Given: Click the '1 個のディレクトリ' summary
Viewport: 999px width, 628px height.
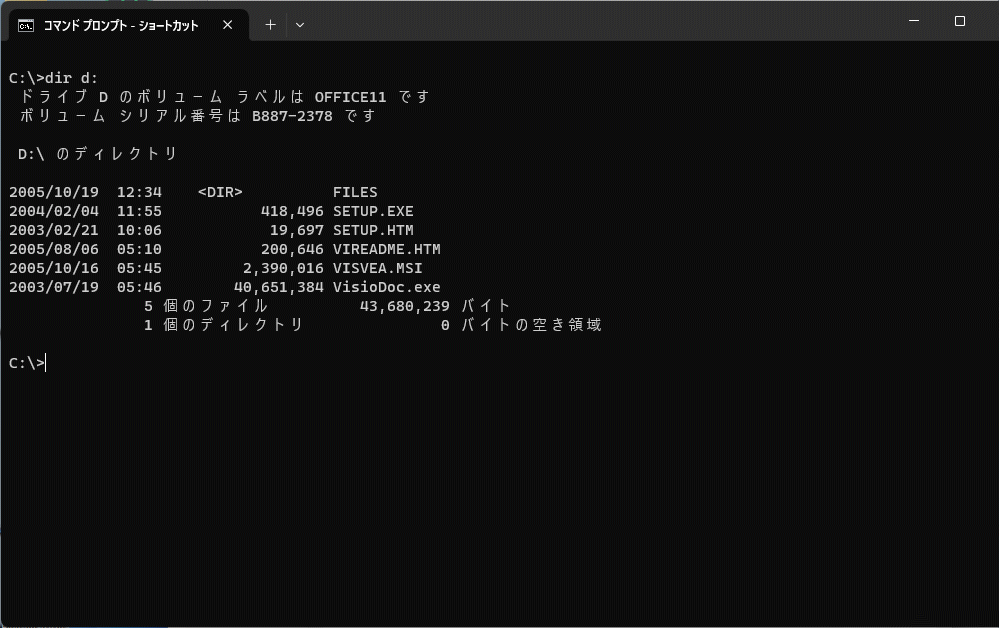Looking at the screenshot, I should coord(224,325).
